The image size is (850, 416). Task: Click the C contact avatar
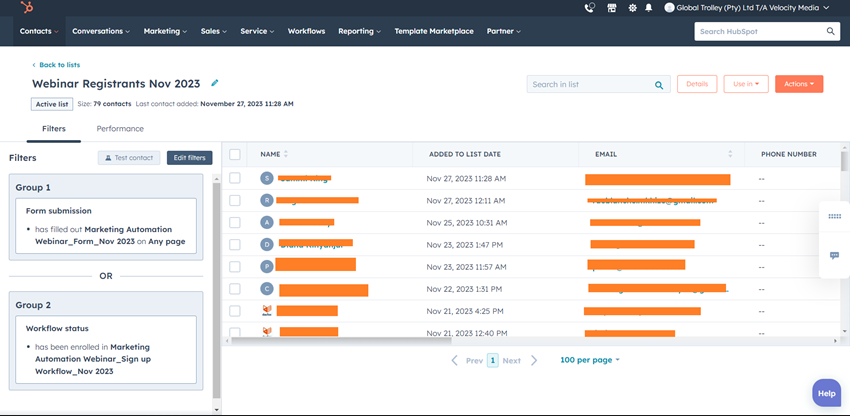(266, 289)
